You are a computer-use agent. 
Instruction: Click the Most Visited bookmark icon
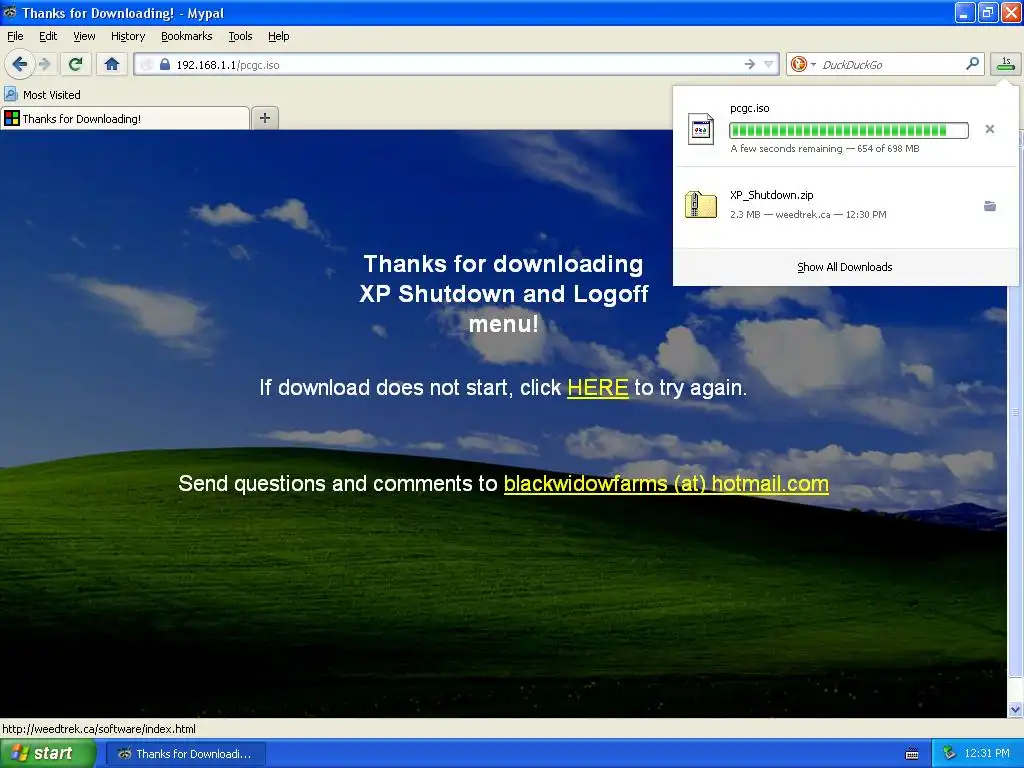tap(10, 94)
